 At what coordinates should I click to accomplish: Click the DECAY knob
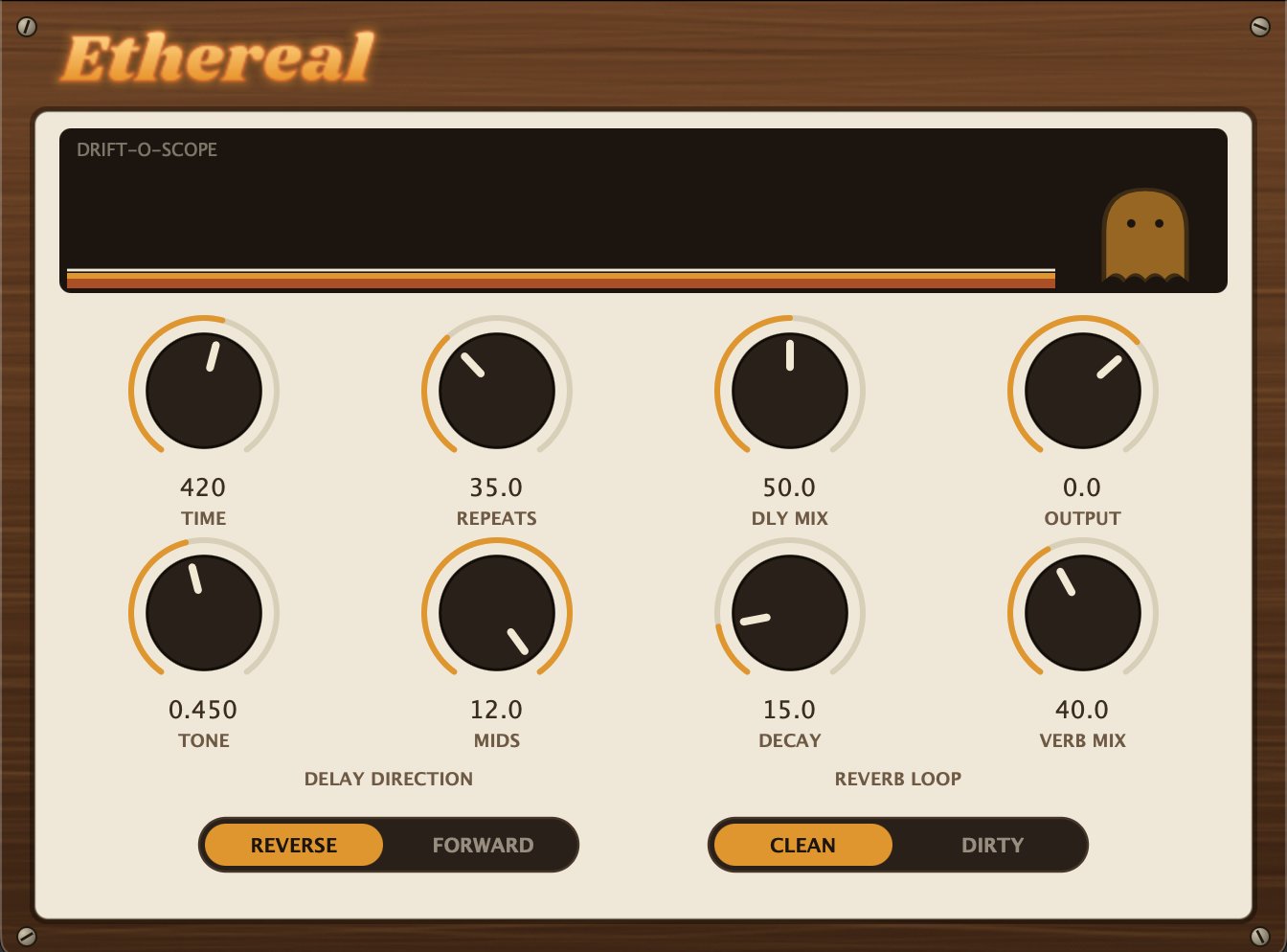click(x=790, y=613)
